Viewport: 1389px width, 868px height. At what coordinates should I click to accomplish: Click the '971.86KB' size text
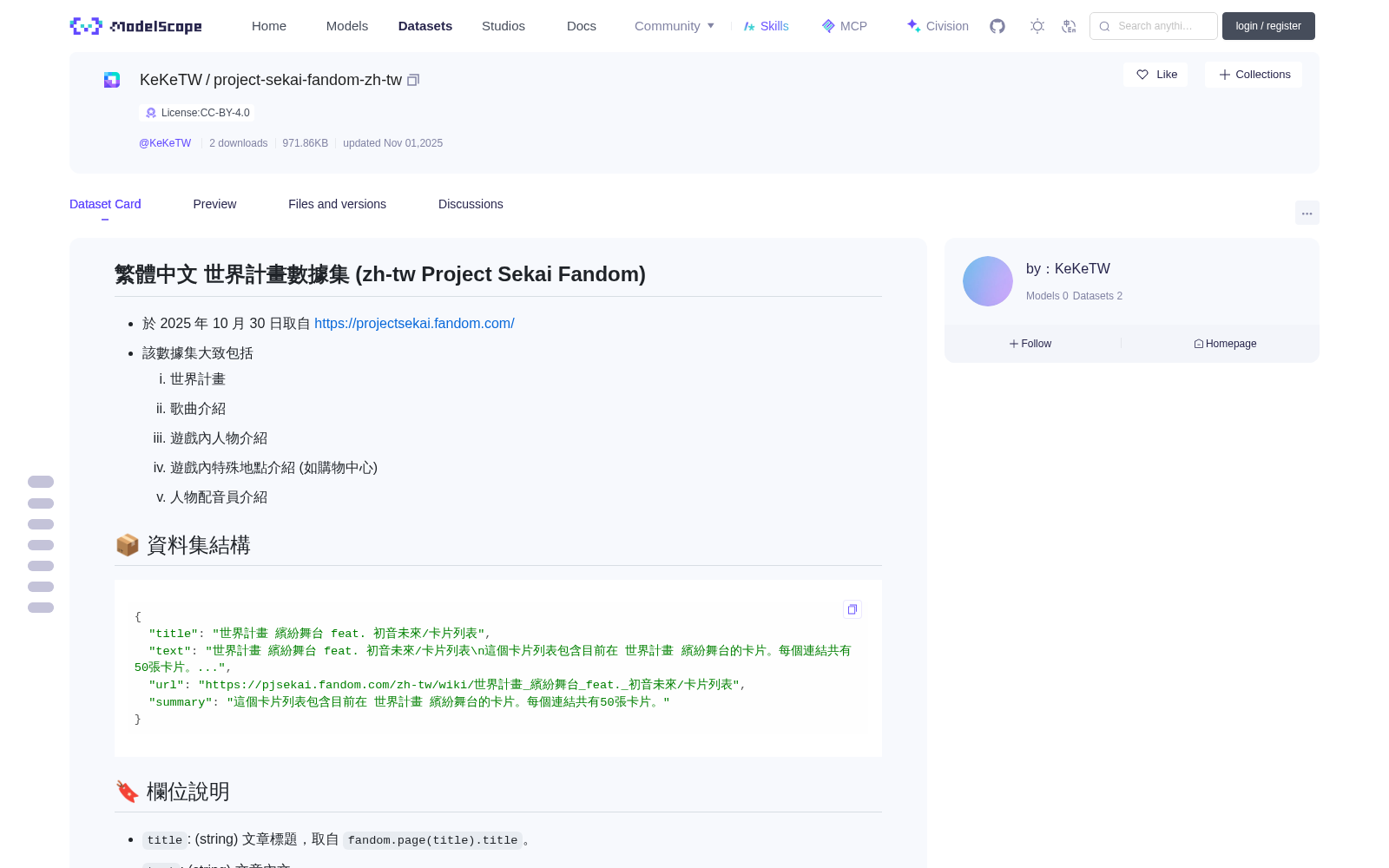click(305, 143)
